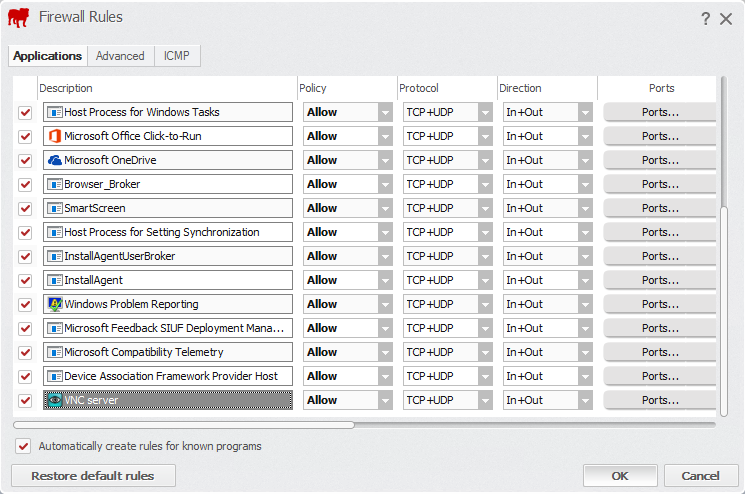Image resolution: width=745 pixels, height=494 pixels.
Task: Confirm with the OK button
Action: click(x=620, y=476)
